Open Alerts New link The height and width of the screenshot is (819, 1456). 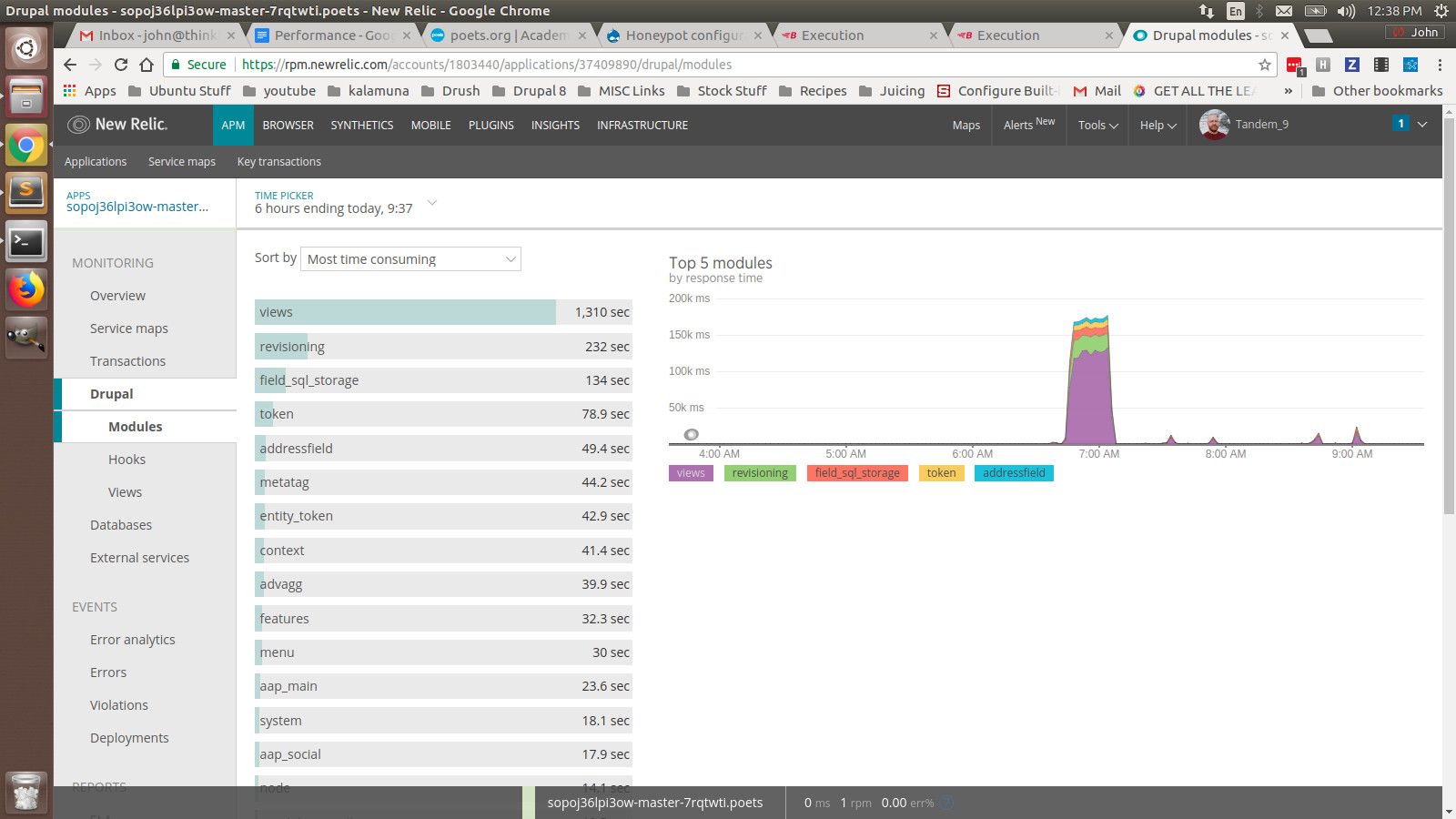(1029, 125)
